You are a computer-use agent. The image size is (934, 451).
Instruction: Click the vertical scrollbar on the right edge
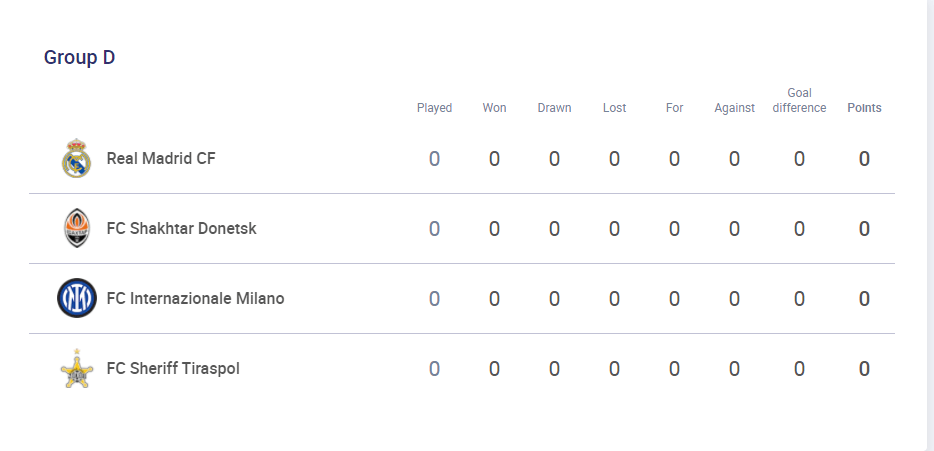(930, 225)
